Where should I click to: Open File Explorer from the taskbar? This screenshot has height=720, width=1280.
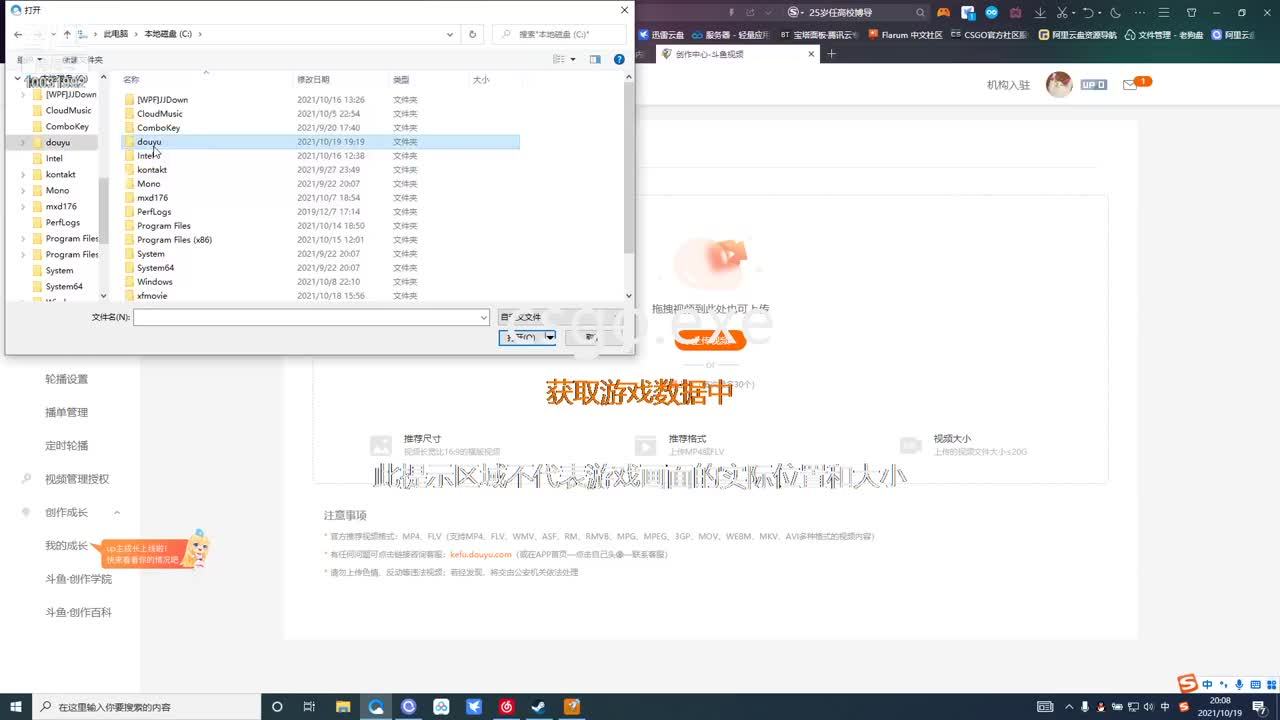pyautogui.click(x=342, y=707)
